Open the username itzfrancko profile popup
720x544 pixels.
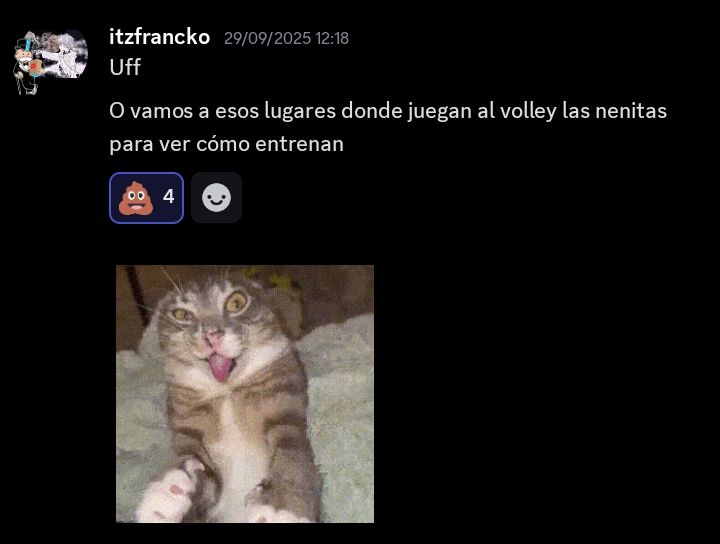[159, 37]
